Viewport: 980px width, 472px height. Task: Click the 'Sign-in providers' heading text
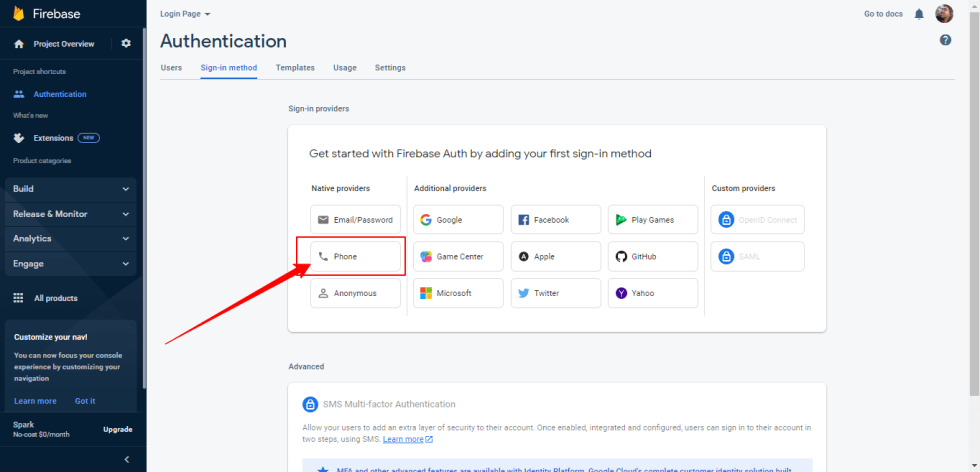click(x=319, y=109)
